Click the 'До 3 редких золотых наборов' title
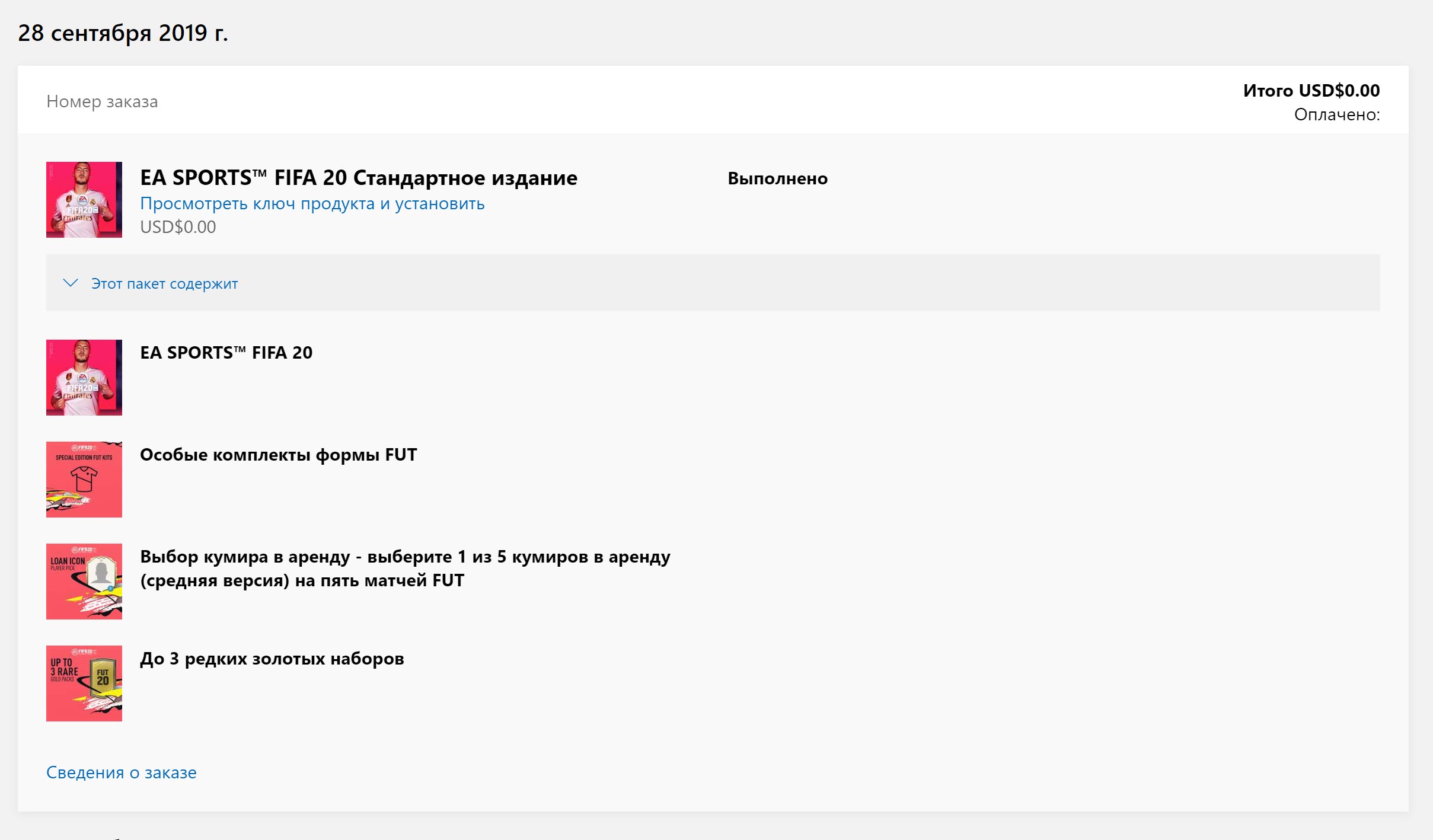1433x840 pixels. (x=272, y=659)
